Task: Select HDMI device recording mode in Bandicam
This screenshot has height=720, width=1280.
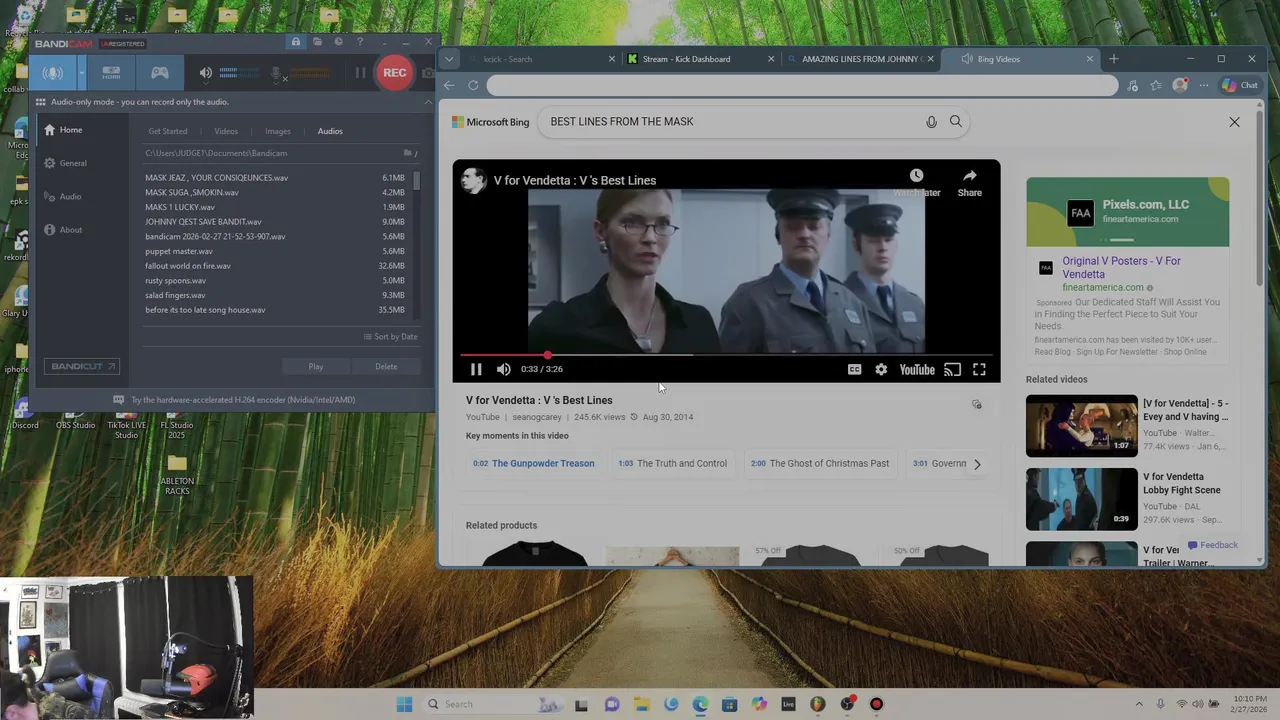Action: tap(111, 73)
